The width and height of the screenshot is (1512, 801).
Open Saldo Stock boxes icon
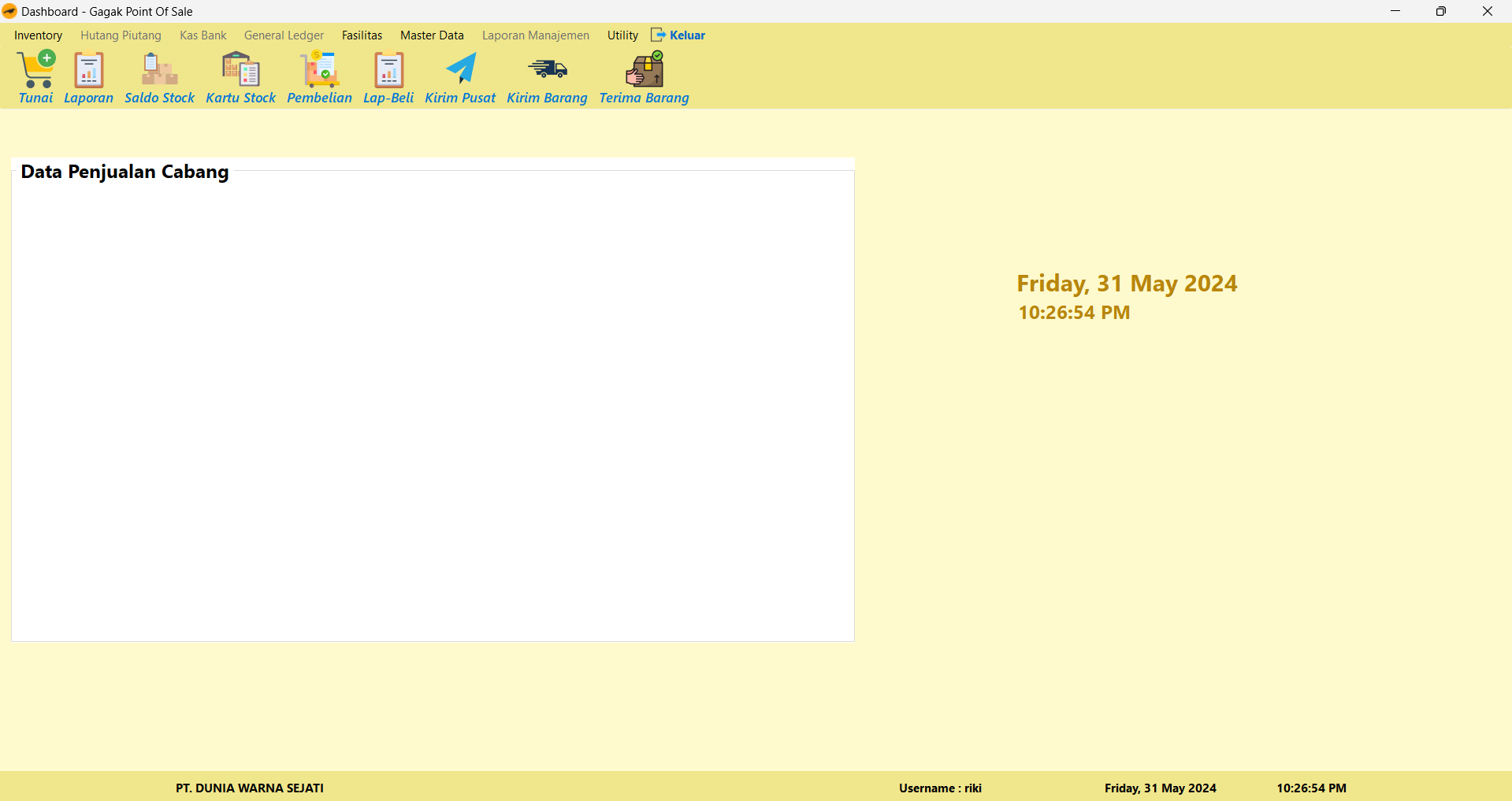[x=159, y=70]
